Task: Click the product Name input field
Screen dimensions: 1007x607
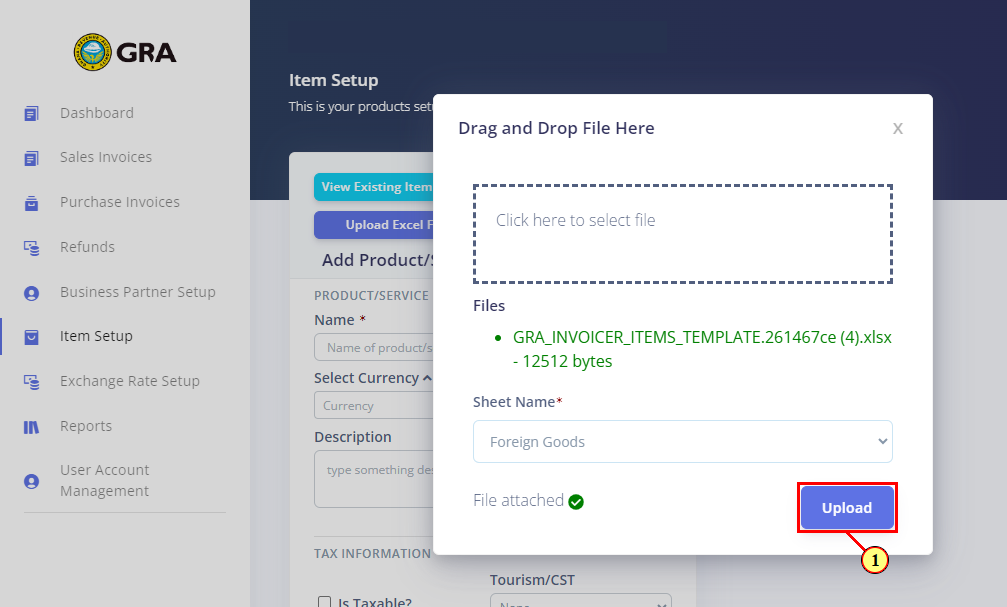Action: point(374,347)
